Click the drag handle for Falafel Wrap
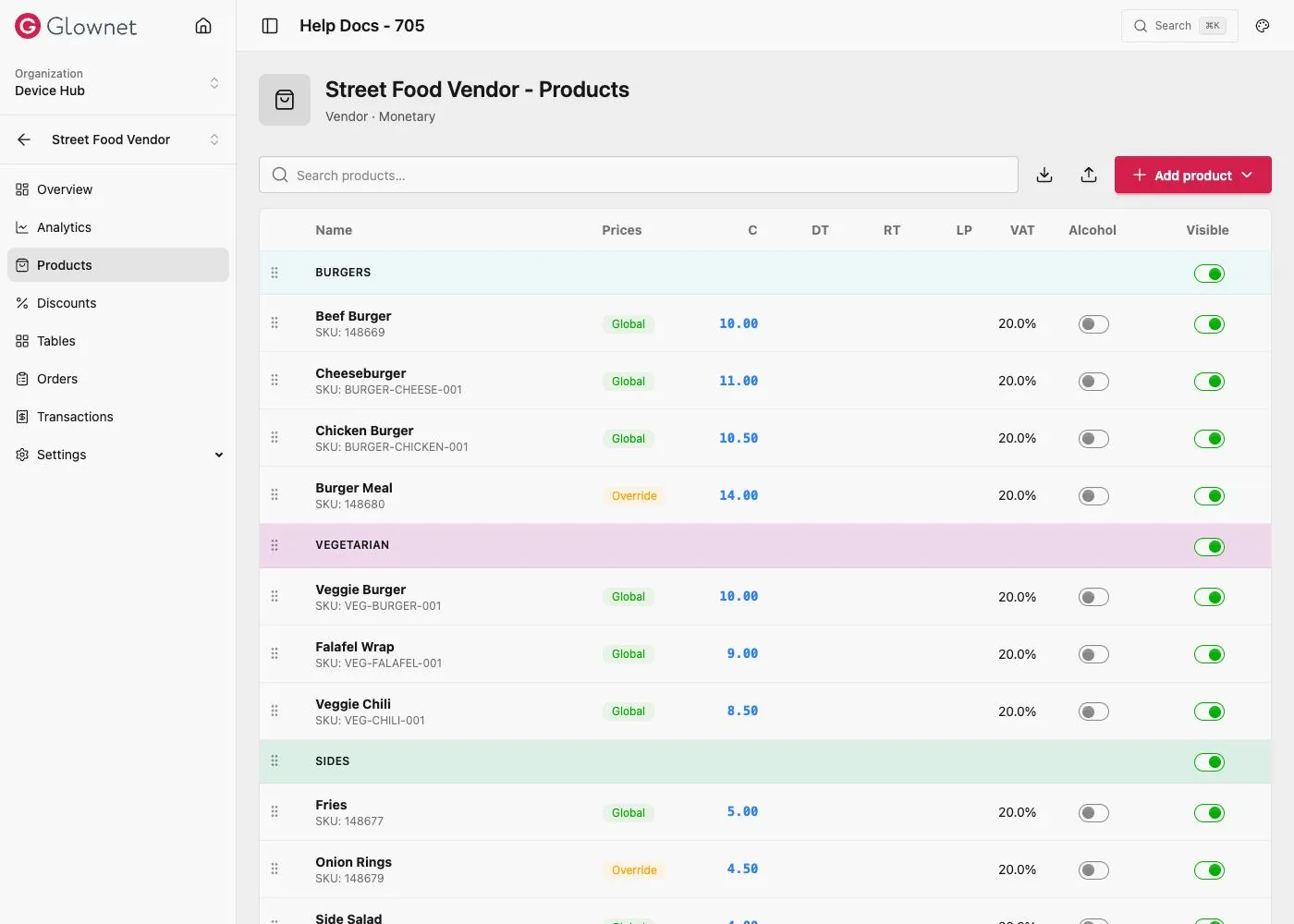 tap(275, 653)
